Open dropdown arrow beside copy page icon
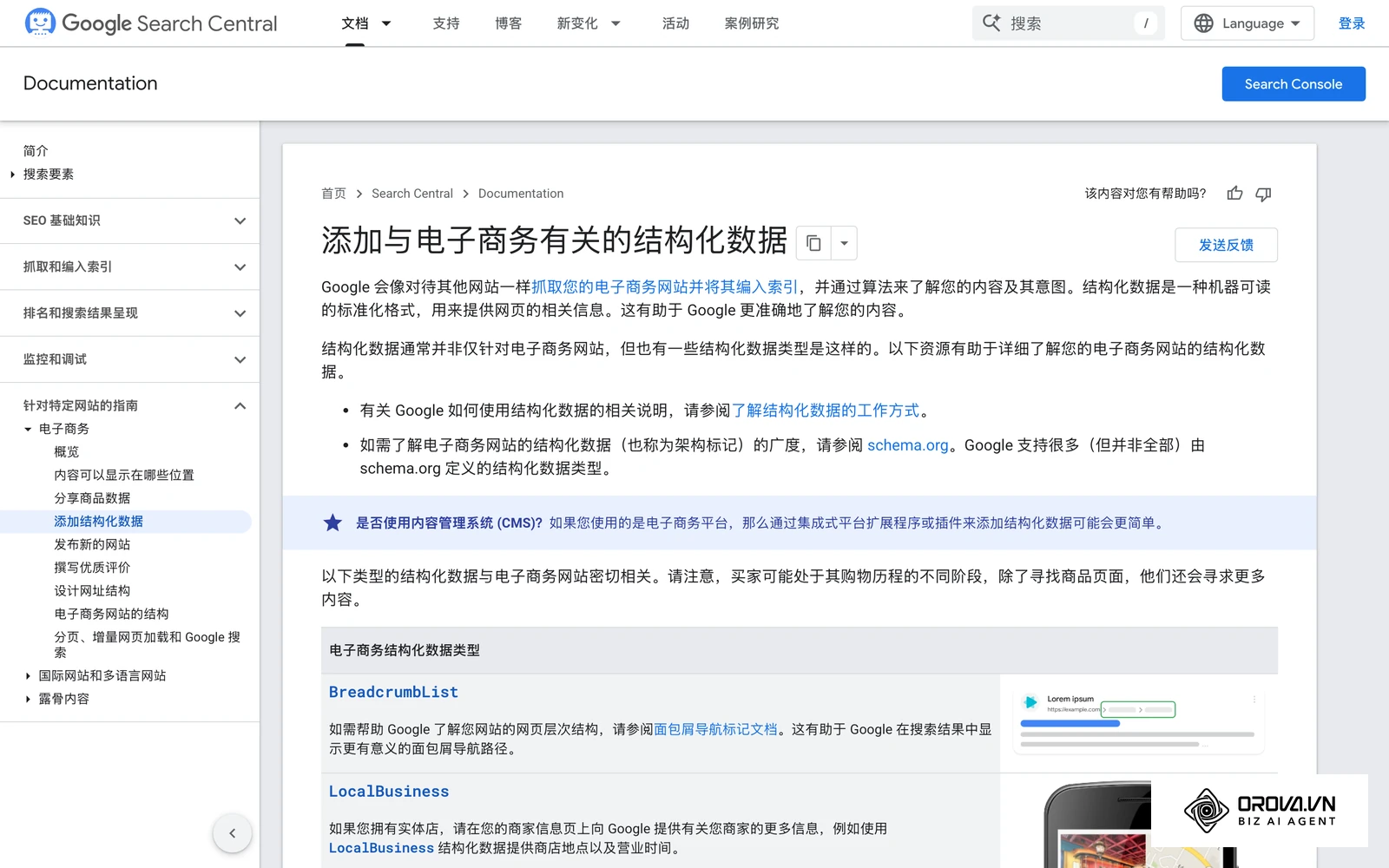 coord(844,243)
